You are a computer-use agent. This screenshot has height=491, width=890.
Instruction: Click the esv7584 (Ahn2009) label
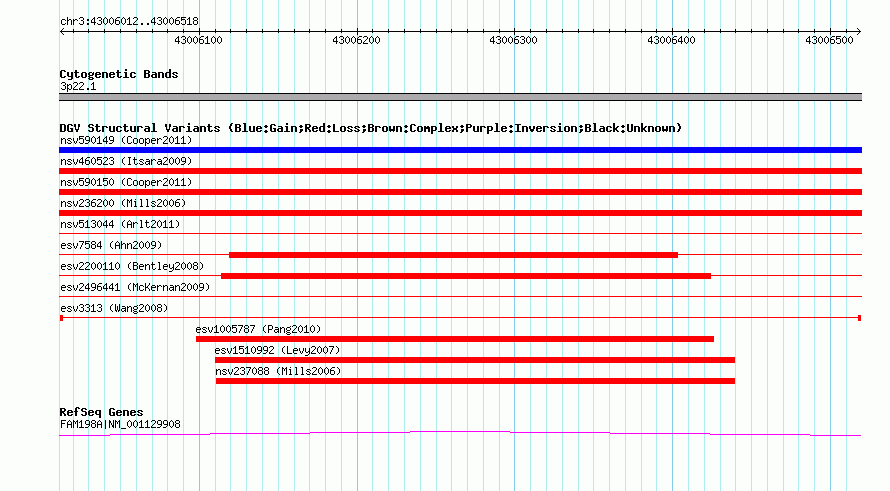coord(111,245)
